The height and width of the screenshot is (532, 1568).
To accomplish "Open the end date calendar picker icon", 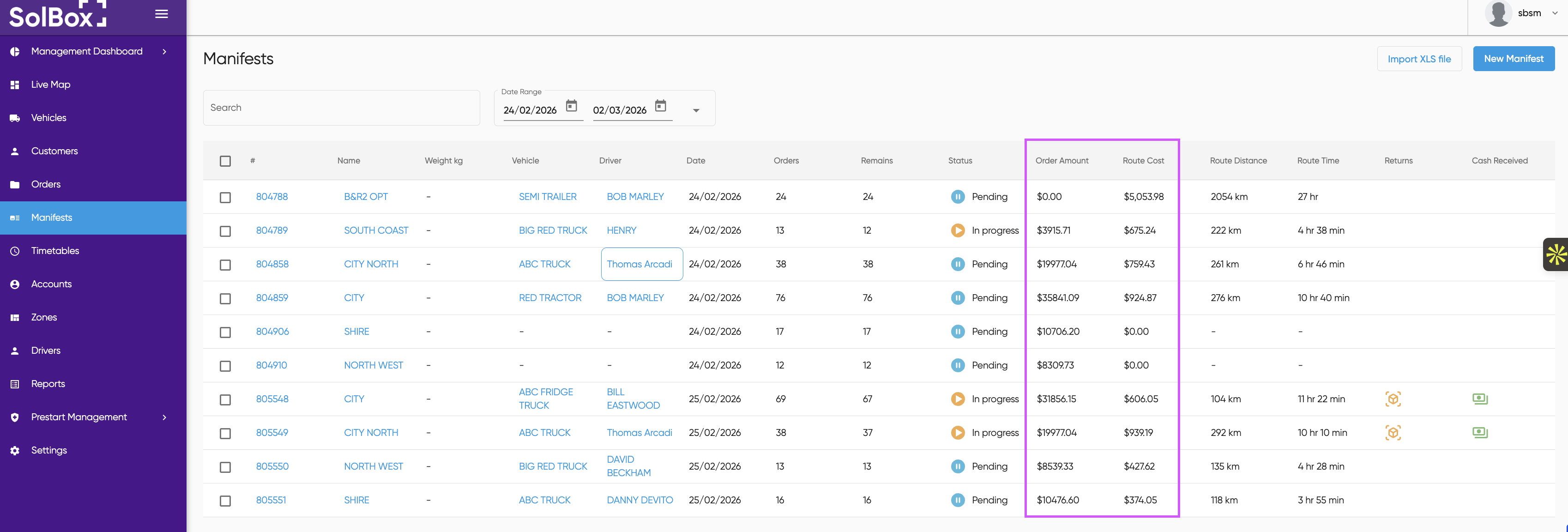I will pyautogui.click(x=660, y=106).
